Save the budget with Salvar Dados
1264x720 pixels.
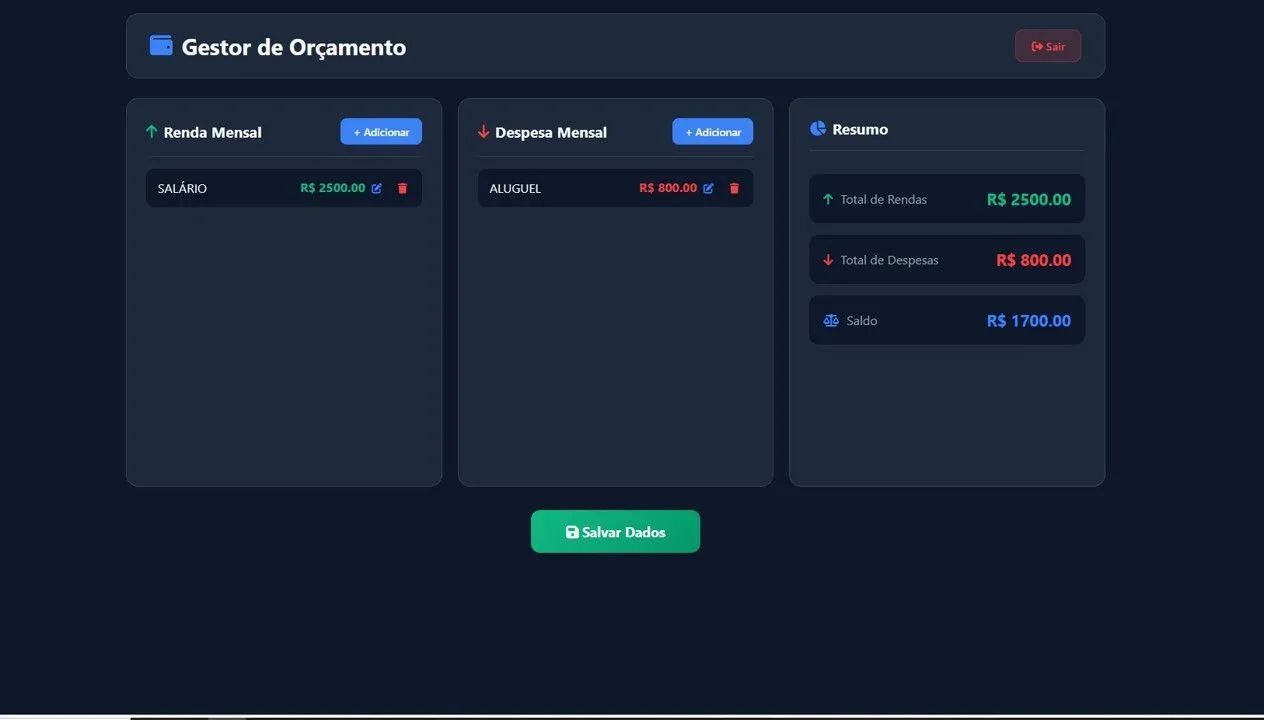point(615,532)
